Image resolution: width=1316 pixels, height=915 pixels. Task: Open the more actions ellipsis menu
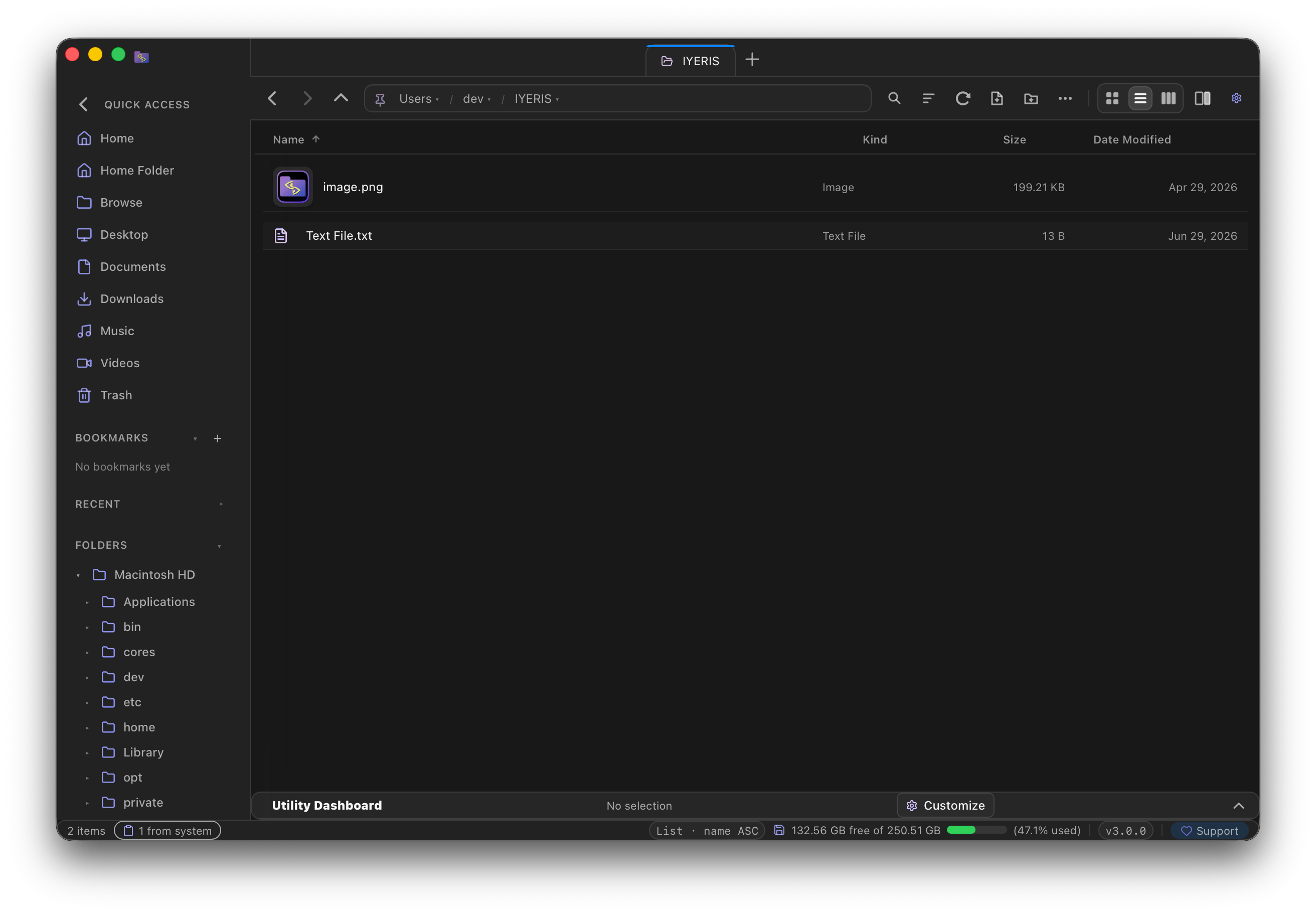[1065, 99]
